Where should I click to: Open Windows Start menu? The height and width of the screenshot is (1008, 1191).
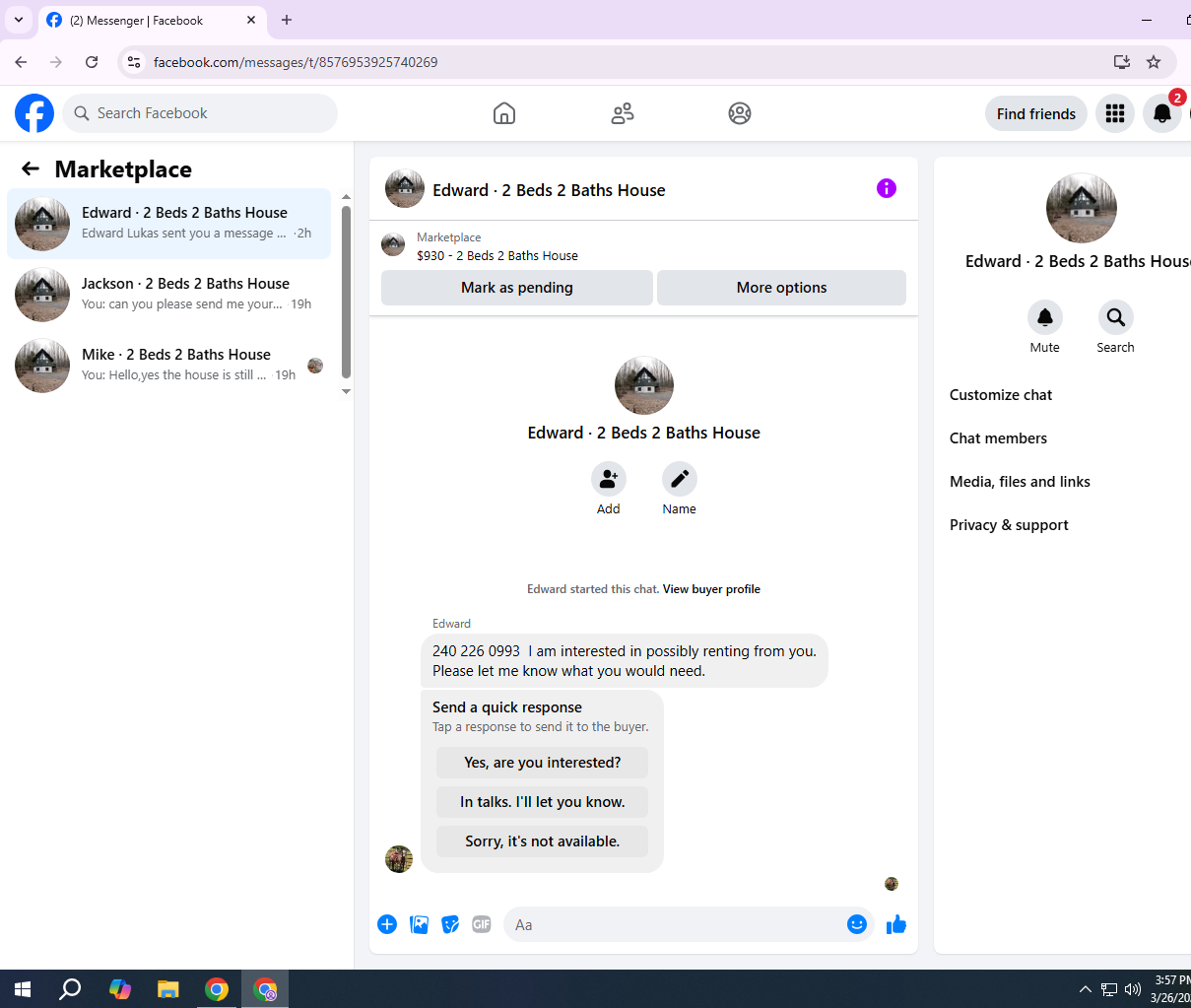coord(23,989)
